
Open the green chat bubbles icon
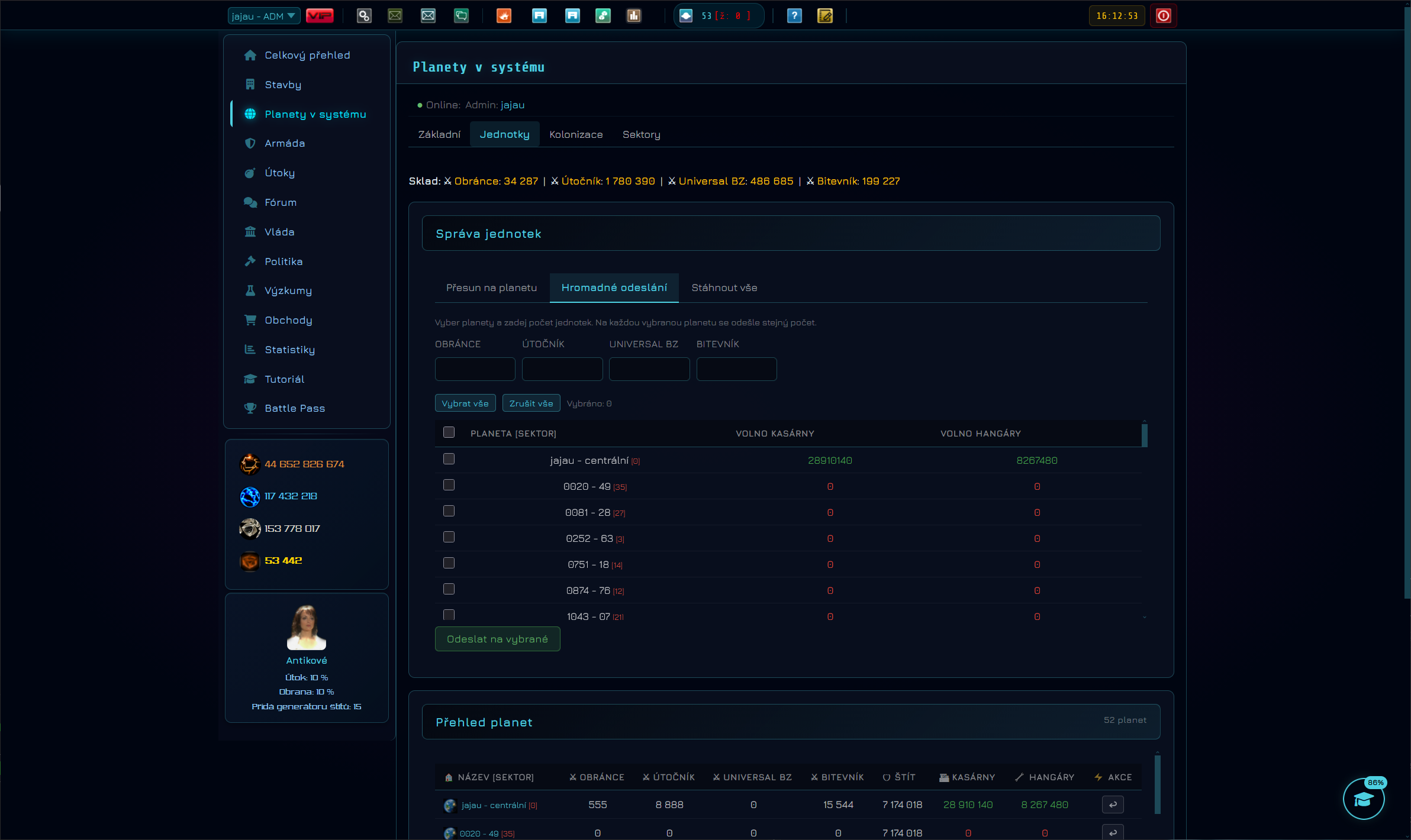coord(461,16)
